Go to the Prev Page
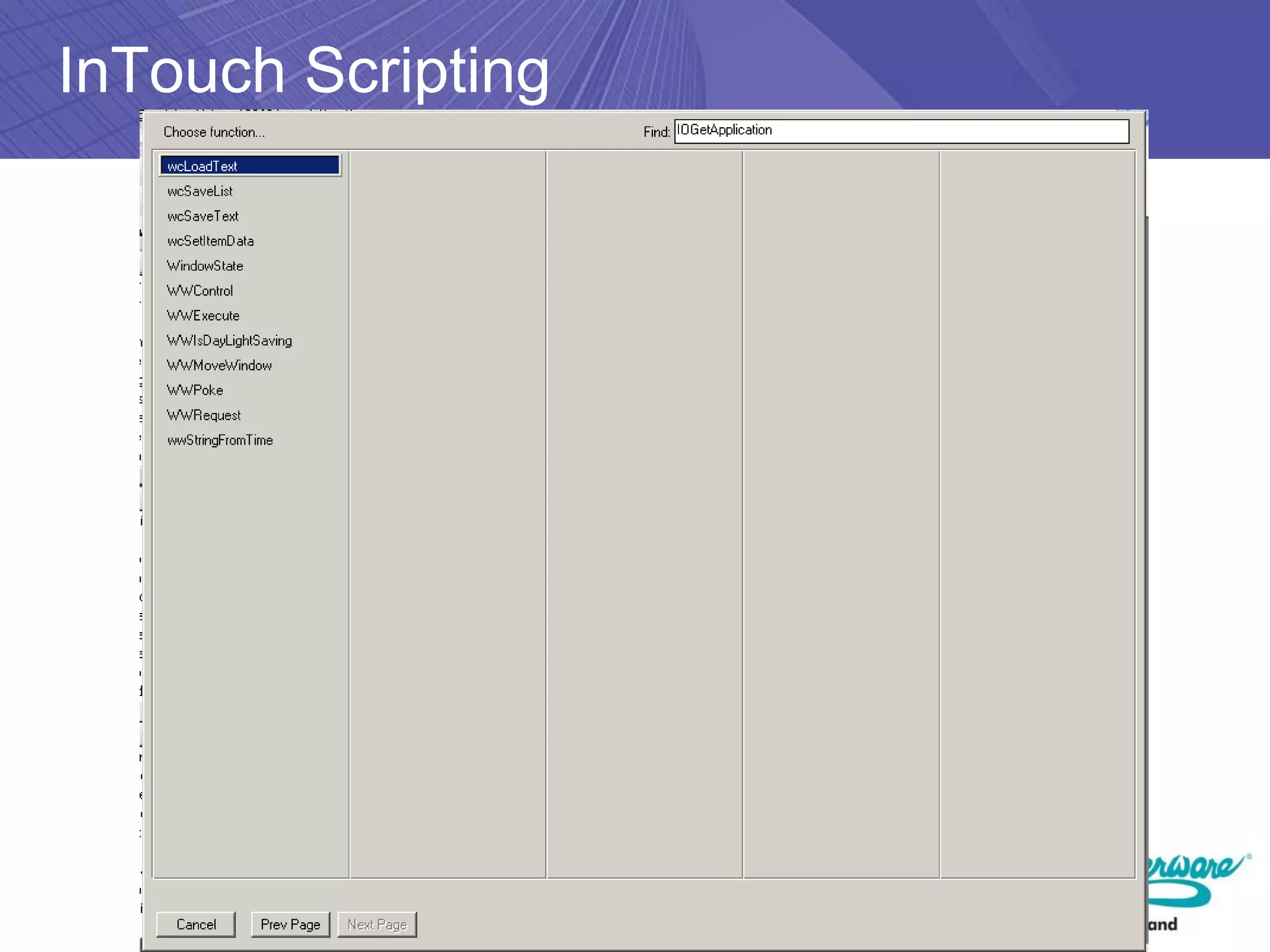 point(290,924)
